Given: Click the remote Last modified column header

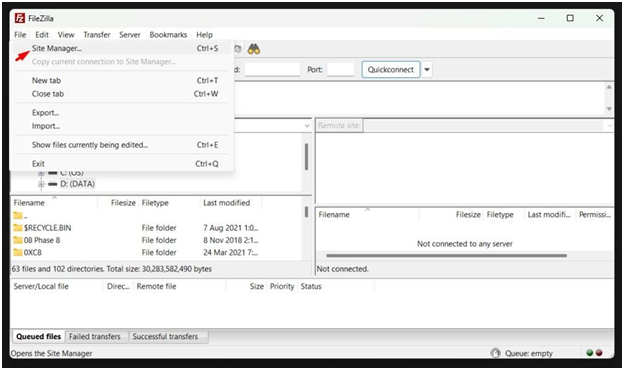Looking at the screenshot, I should point(550,215).
